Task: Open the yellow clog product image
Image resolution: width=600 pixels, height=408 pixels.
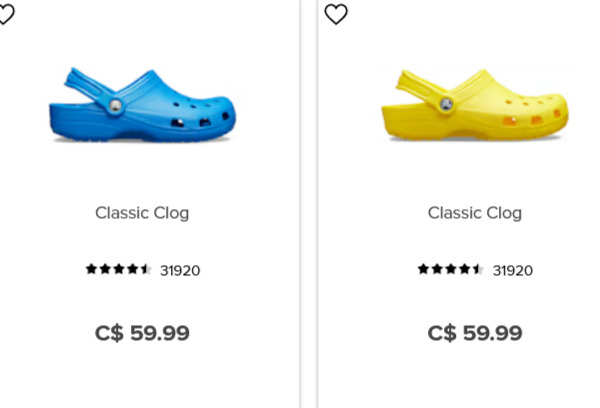Action: [475, 105]
